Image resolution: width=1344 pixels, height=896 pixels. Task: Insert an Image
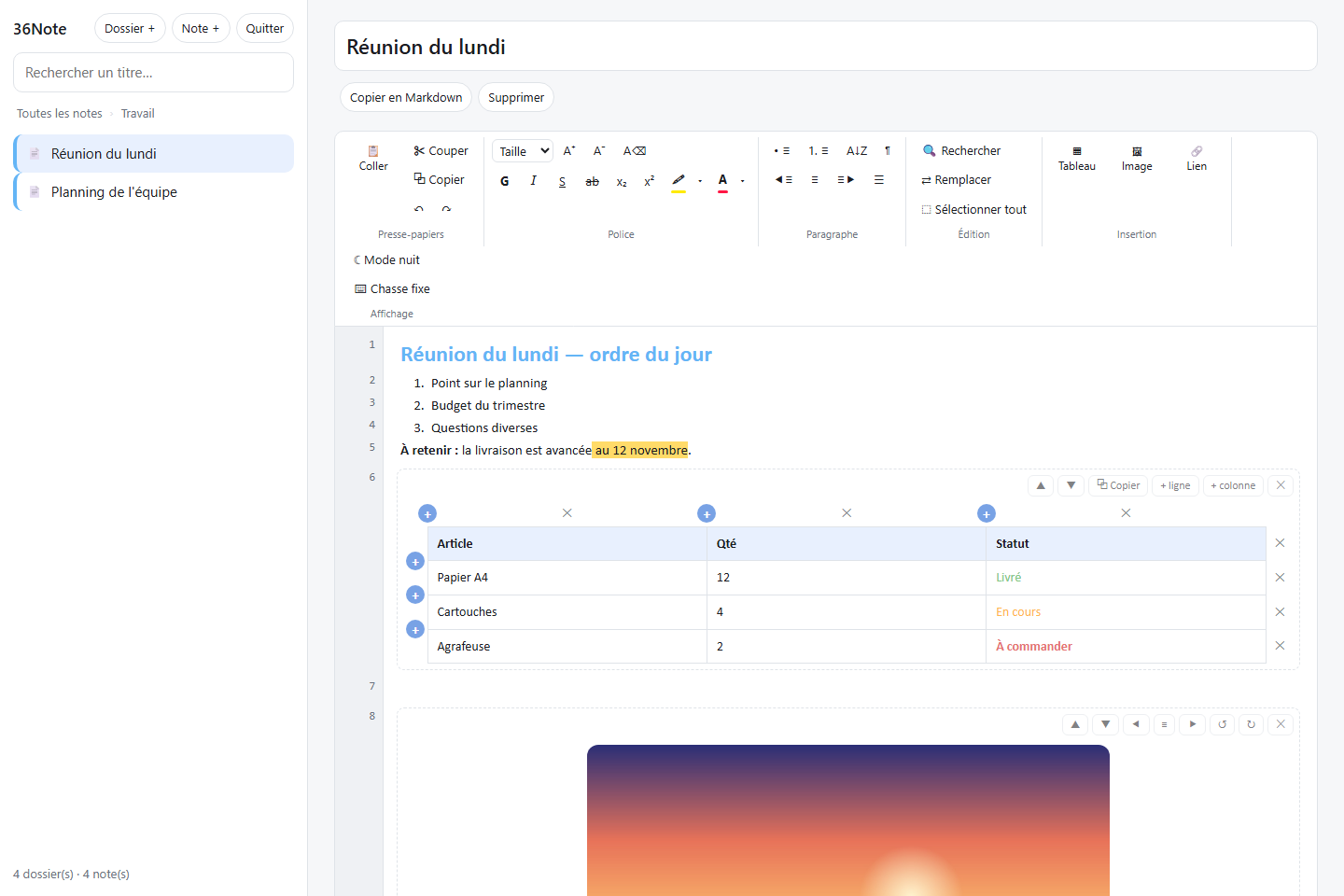[1137, 159]
